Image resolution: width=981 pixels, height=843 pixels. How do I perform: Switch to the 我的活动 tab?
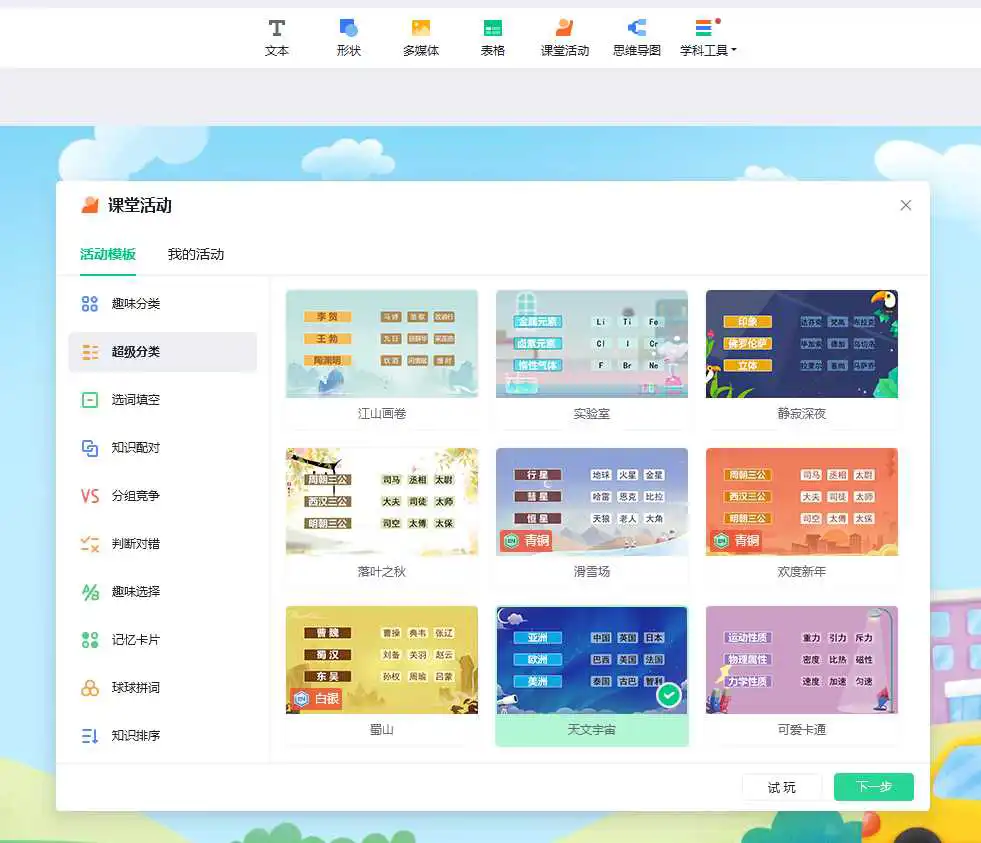196,254
